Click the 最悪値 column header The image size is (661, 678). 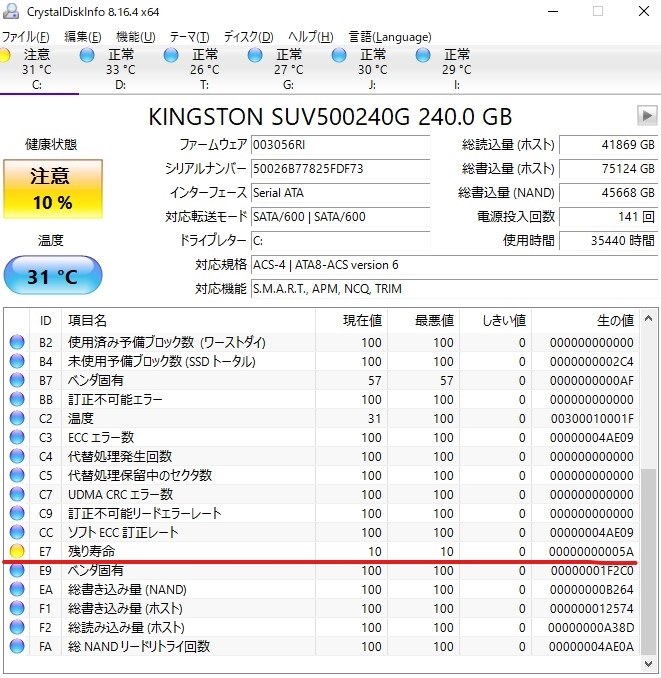point(424,321)
